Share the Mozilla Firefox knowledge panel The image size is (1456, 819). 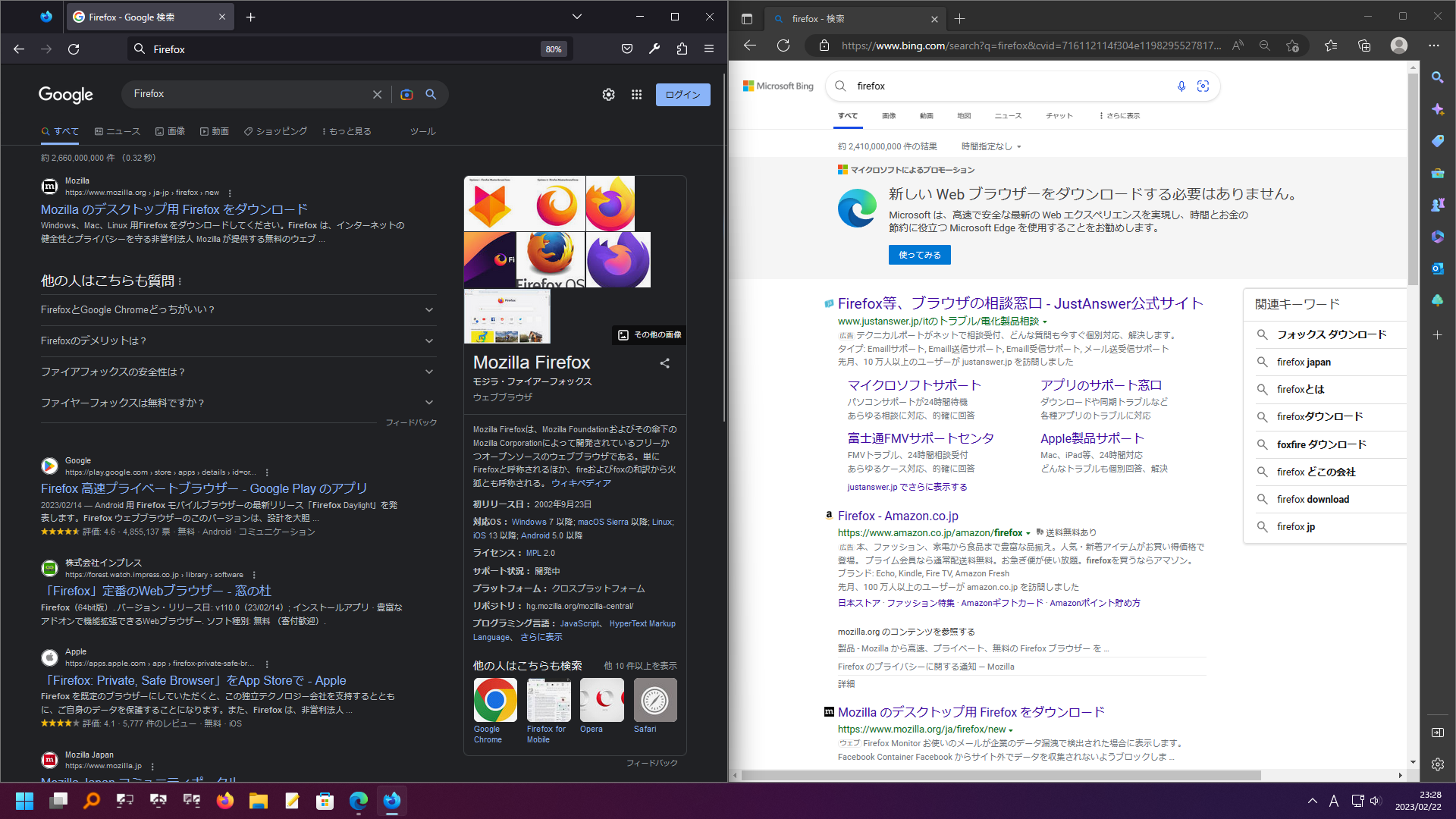click(x=664, y=363)
